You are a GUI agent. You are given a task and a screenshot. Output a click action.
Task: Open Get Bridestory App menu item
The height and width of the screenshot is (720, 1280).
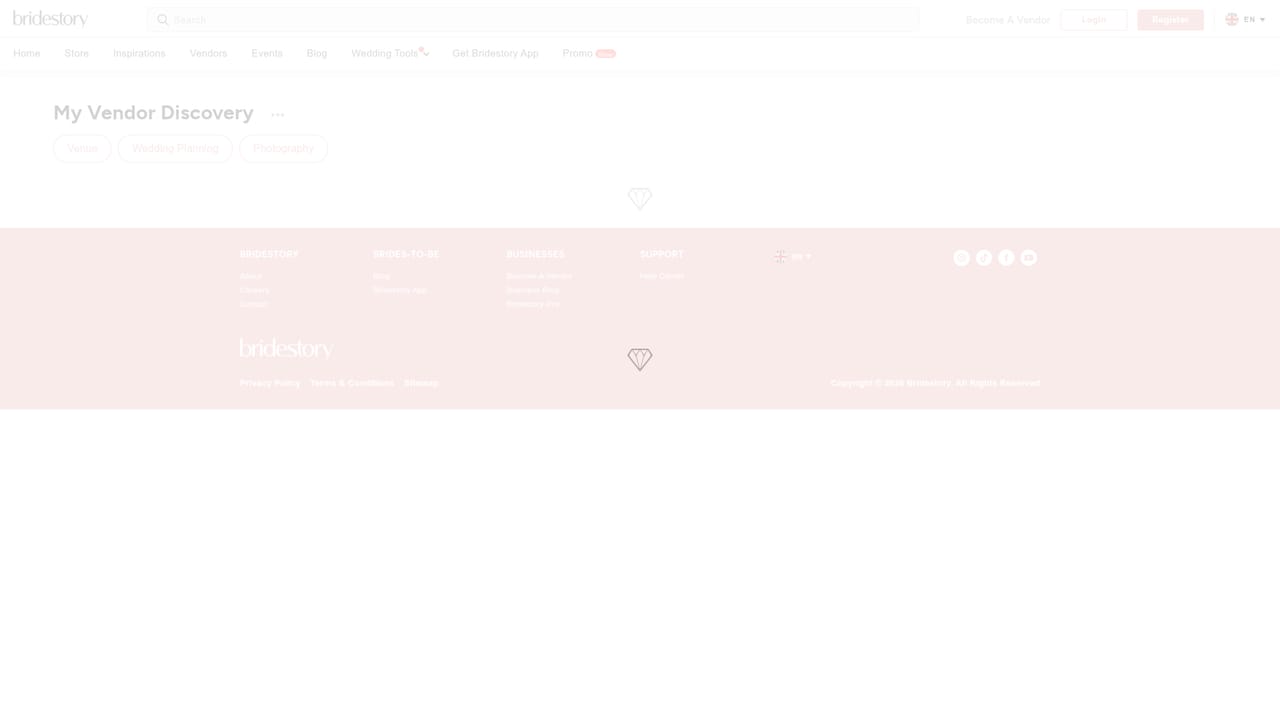pyautogui.click(x=495, y=53)
